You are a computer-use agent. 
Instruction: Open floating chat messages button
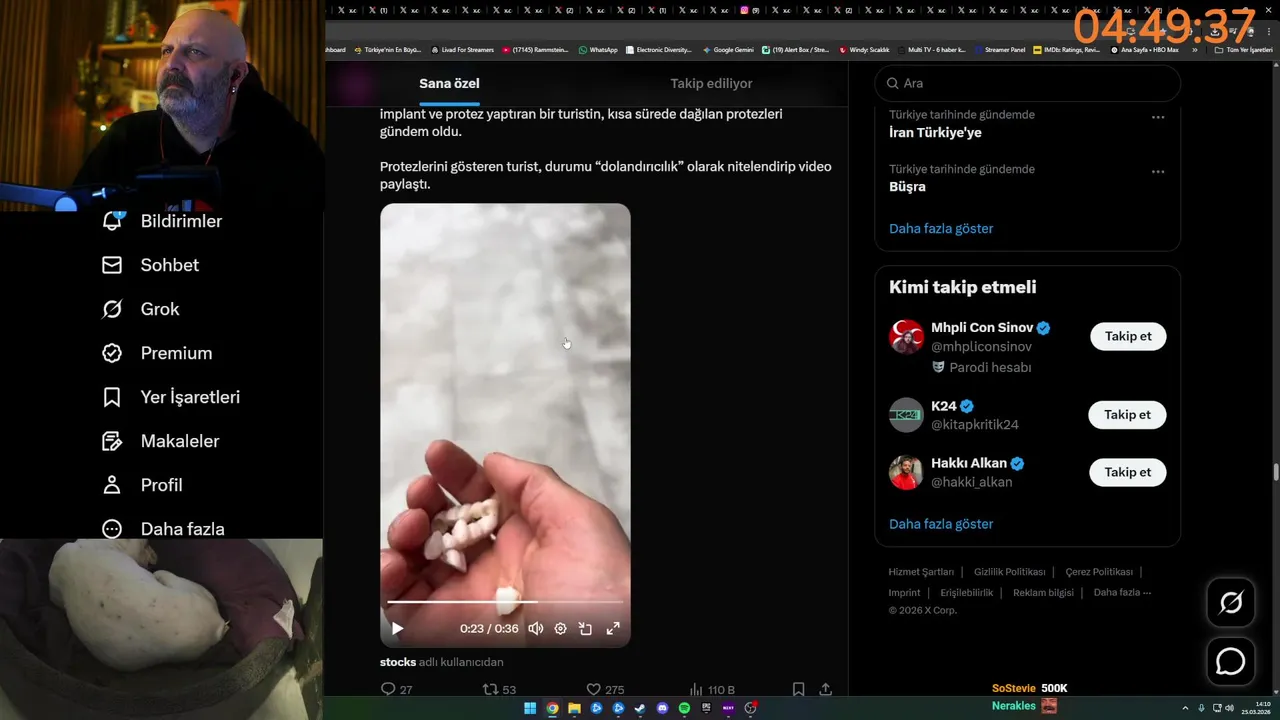(1230, 662)
